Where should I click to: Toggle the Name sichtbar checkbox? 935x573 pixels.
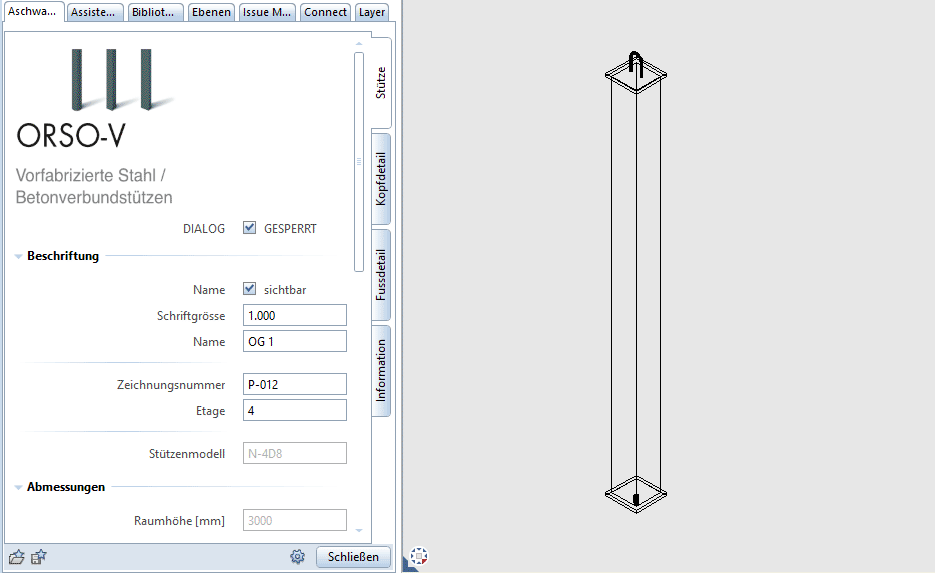pyautogui.click(x=249, y=289)
